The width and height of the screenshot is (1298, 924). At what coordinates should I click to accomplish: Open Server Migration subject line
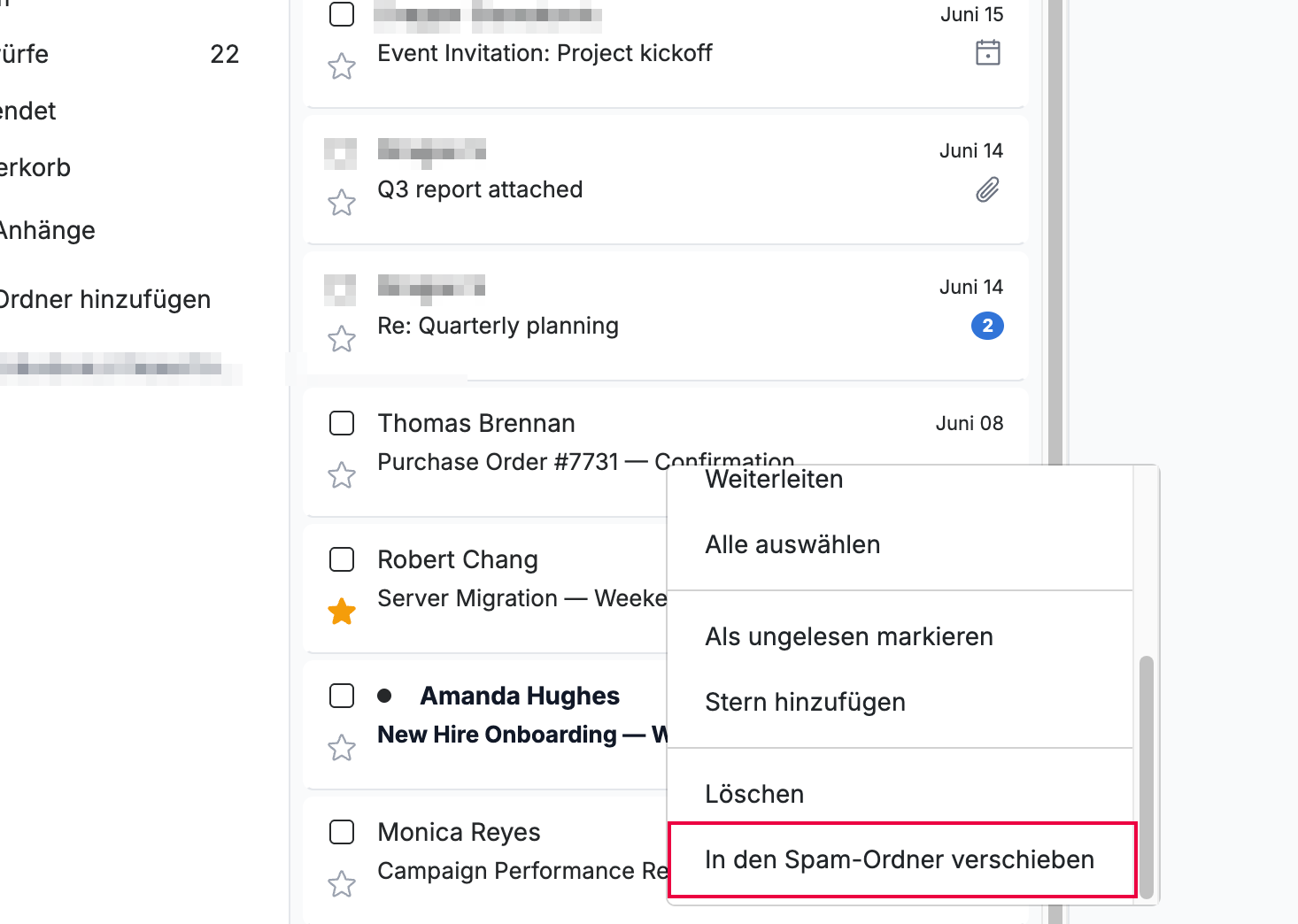[x=522, y=598]
